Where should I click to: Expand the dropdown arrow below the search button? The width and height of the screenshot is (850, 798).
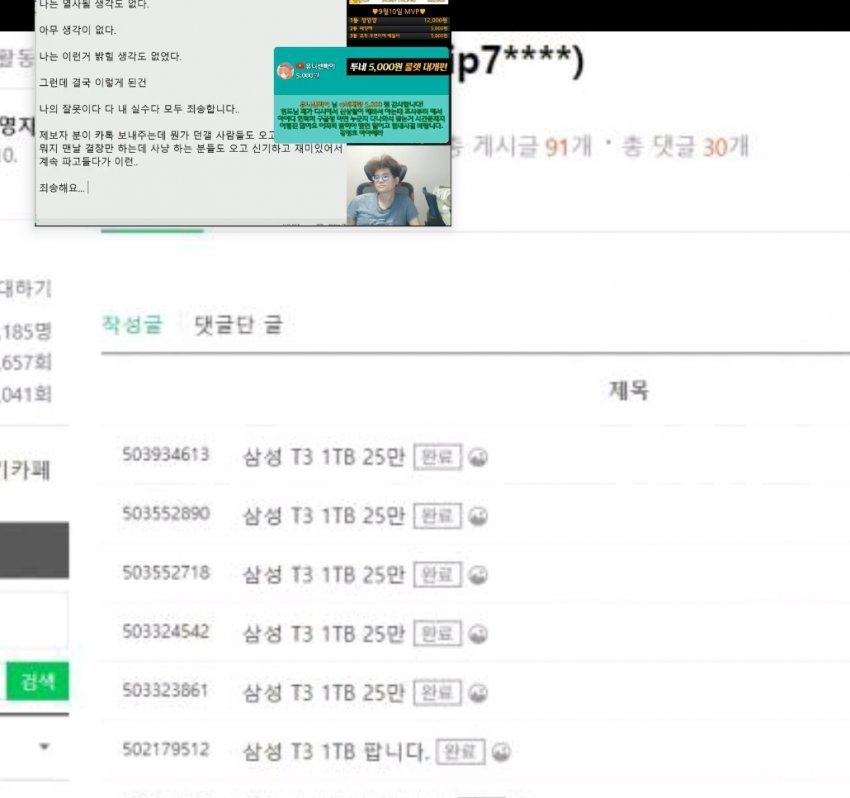pos(45,746)
